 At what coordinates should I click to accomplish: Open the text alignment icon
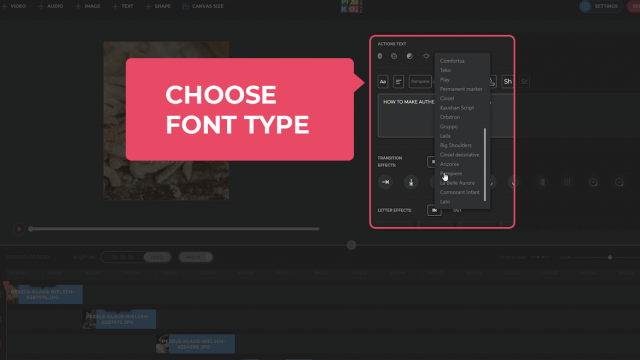(398, 82)
